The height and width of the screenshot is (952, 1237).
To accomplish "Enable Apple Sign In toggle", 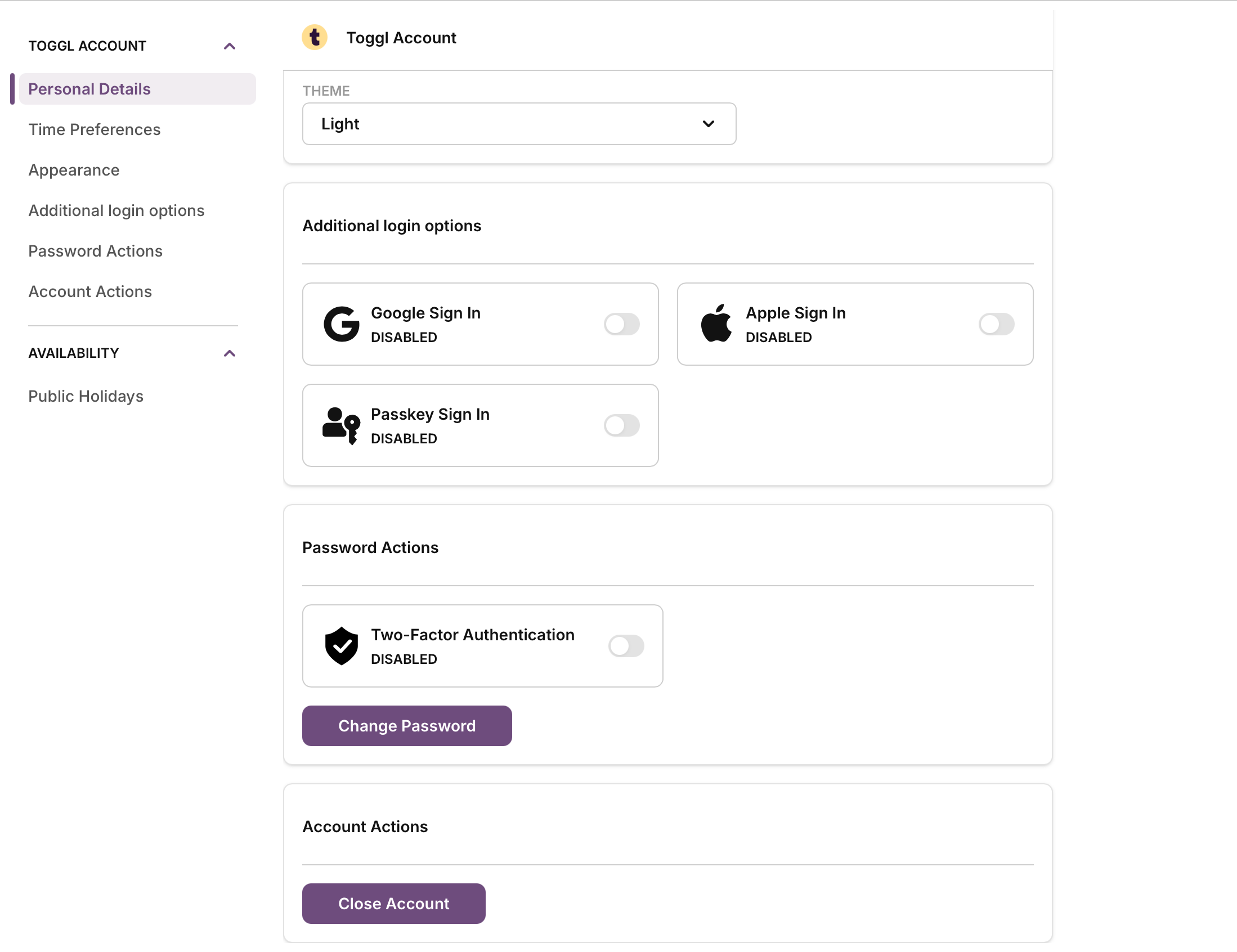I will point(996,324).
